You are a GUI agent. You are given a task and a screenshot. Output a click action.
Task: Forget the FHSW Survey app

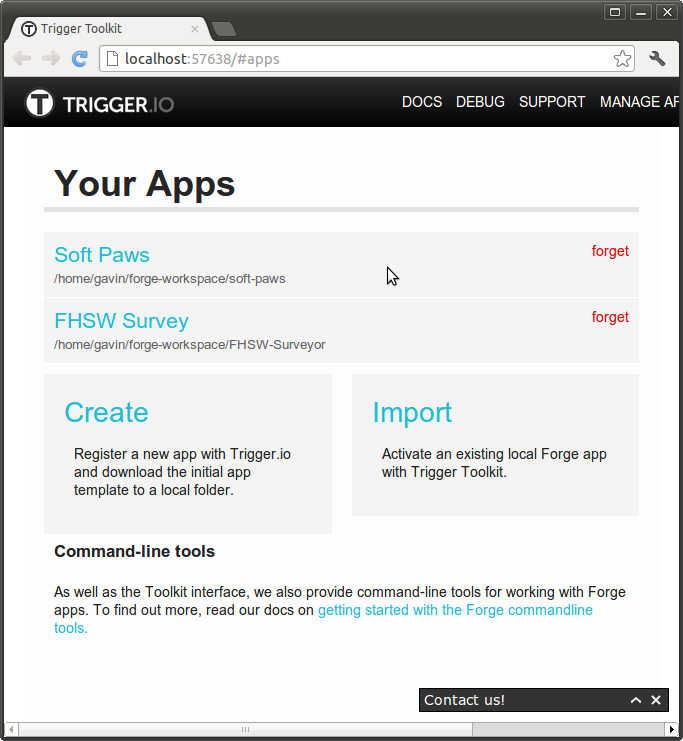point(610,317)
